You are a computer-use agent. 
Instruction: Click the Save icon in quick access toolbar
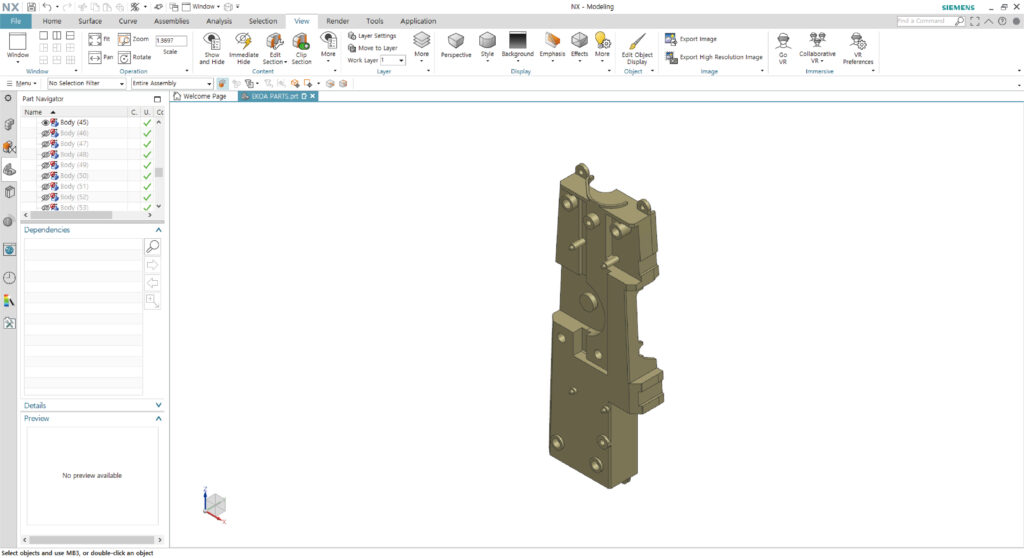point(31,7)
